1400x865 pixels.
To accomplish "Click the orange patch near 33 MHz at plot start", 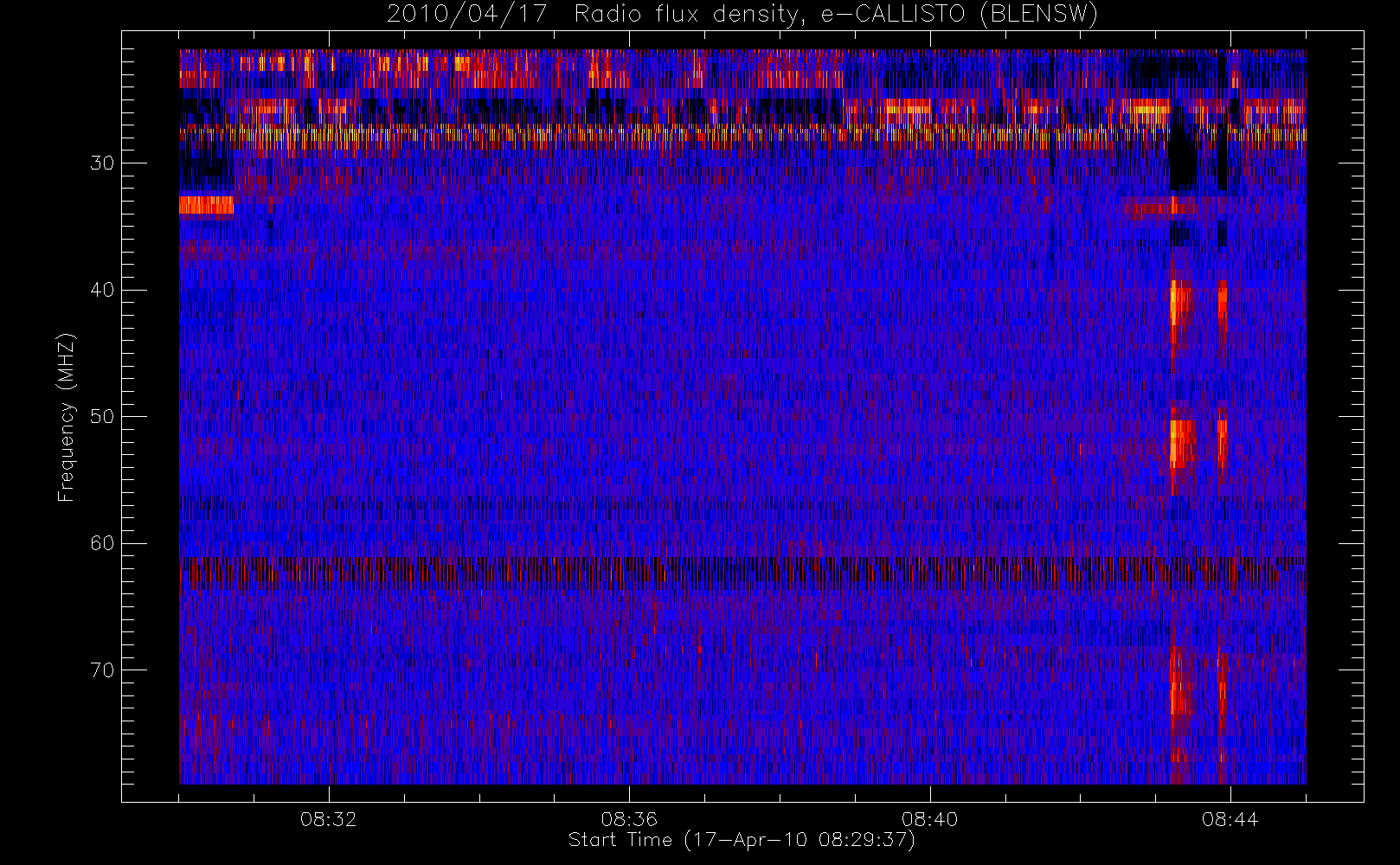I will point(206,205).
